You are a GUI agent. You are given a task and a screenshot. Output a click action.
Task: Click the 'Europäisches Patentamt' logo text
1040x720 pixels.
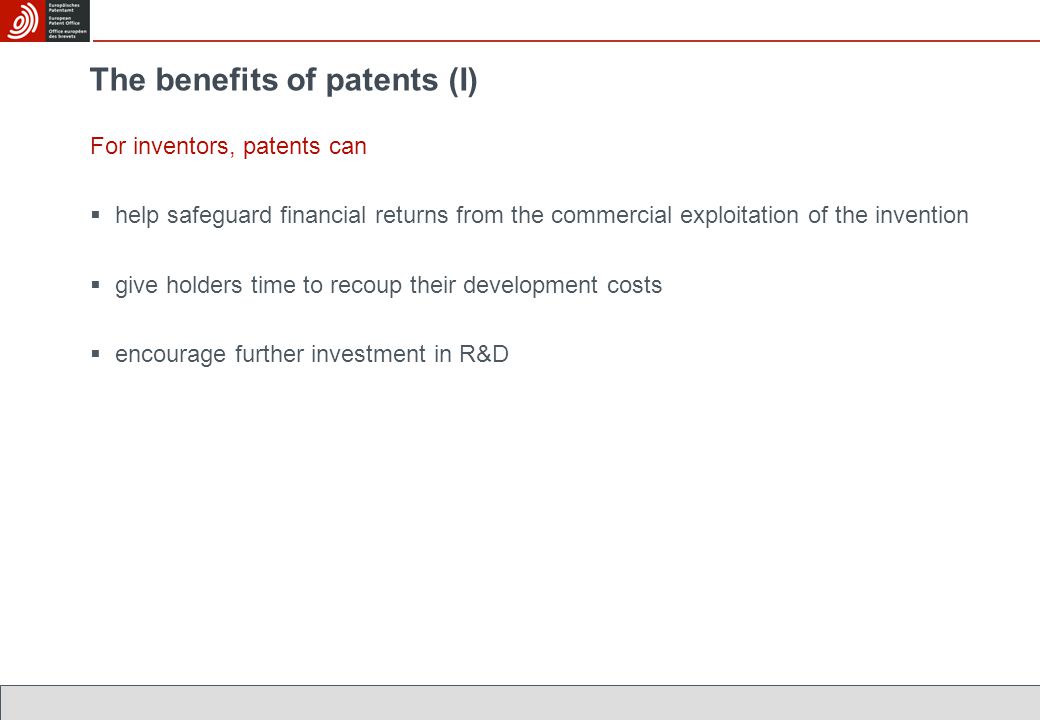coord(64,7)
